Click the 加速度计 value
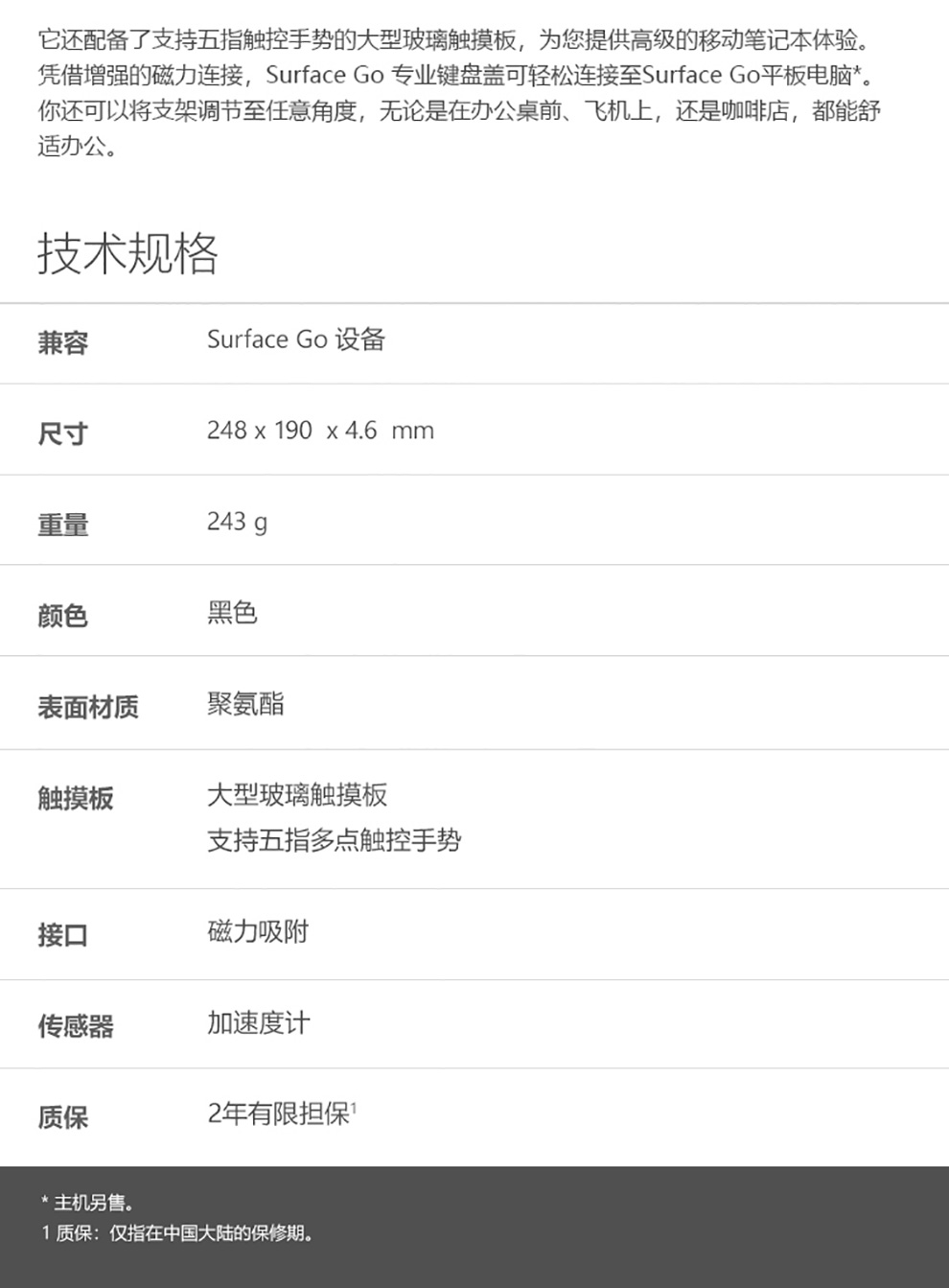This screenshot has width=949, height=1288. click(x=258, y=1023)
